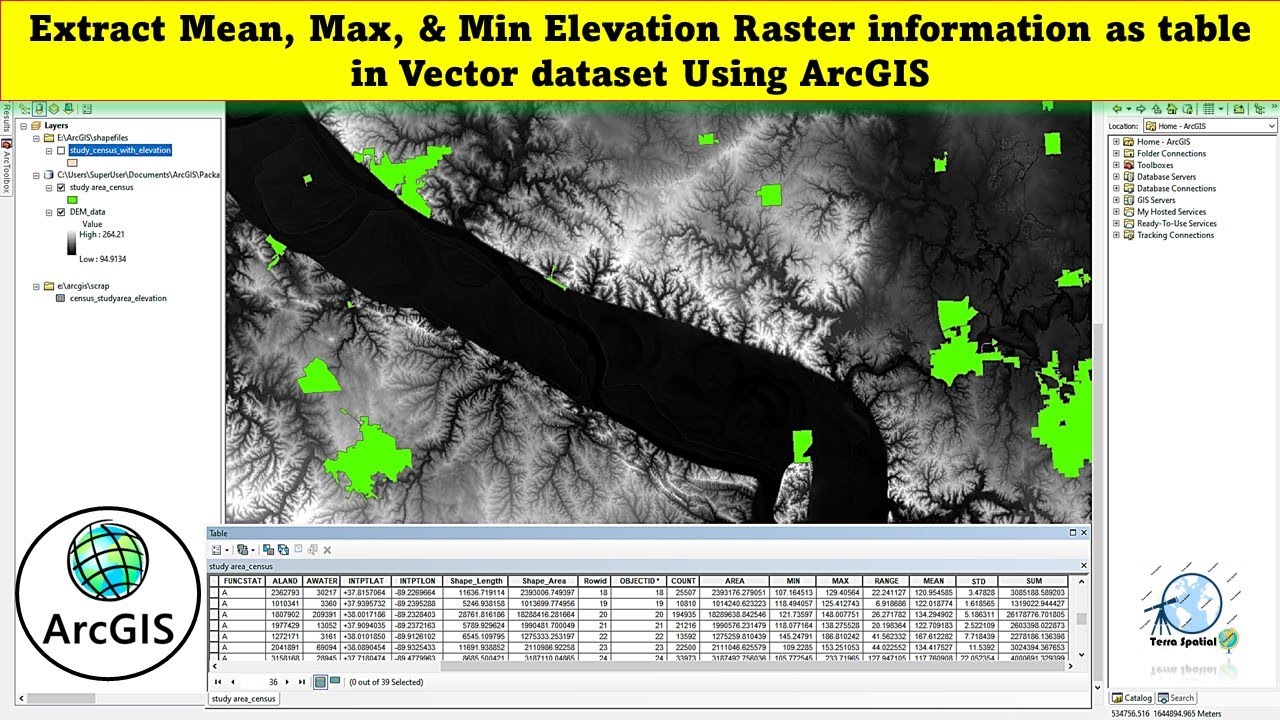Viewport: 1280px width, 720px height.
Task: Open Related Tables menu
Action: click(x=244, y=550)
